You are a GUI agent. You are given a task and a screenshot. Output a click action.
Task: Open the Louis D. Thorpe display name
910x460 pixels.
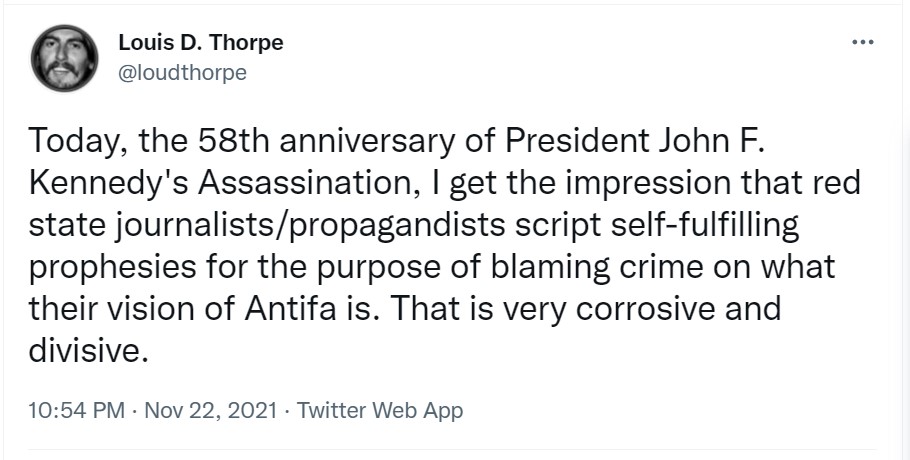[x=200, y=43]
